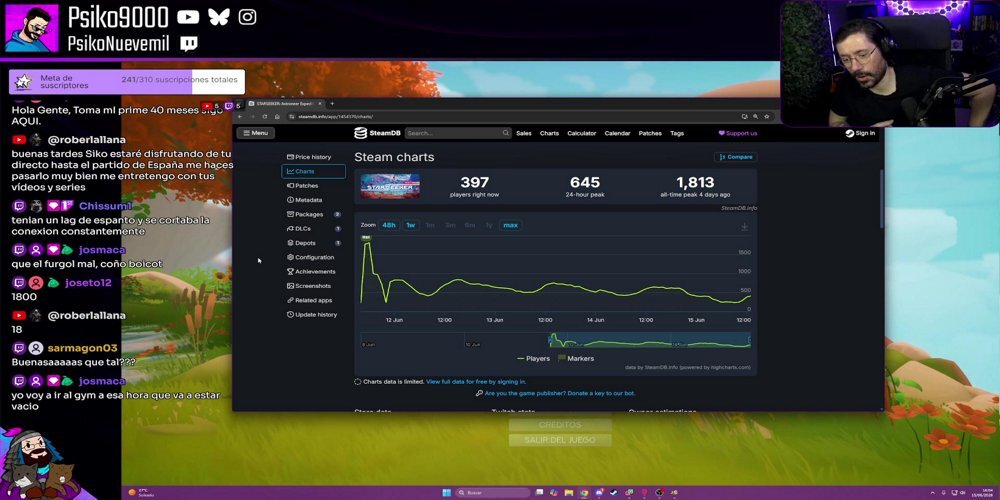The width and height of the screenshot is (1000, 500).
Task: Click the SteamDB page vertical scrollbar
Action: [x=881, y=198]
